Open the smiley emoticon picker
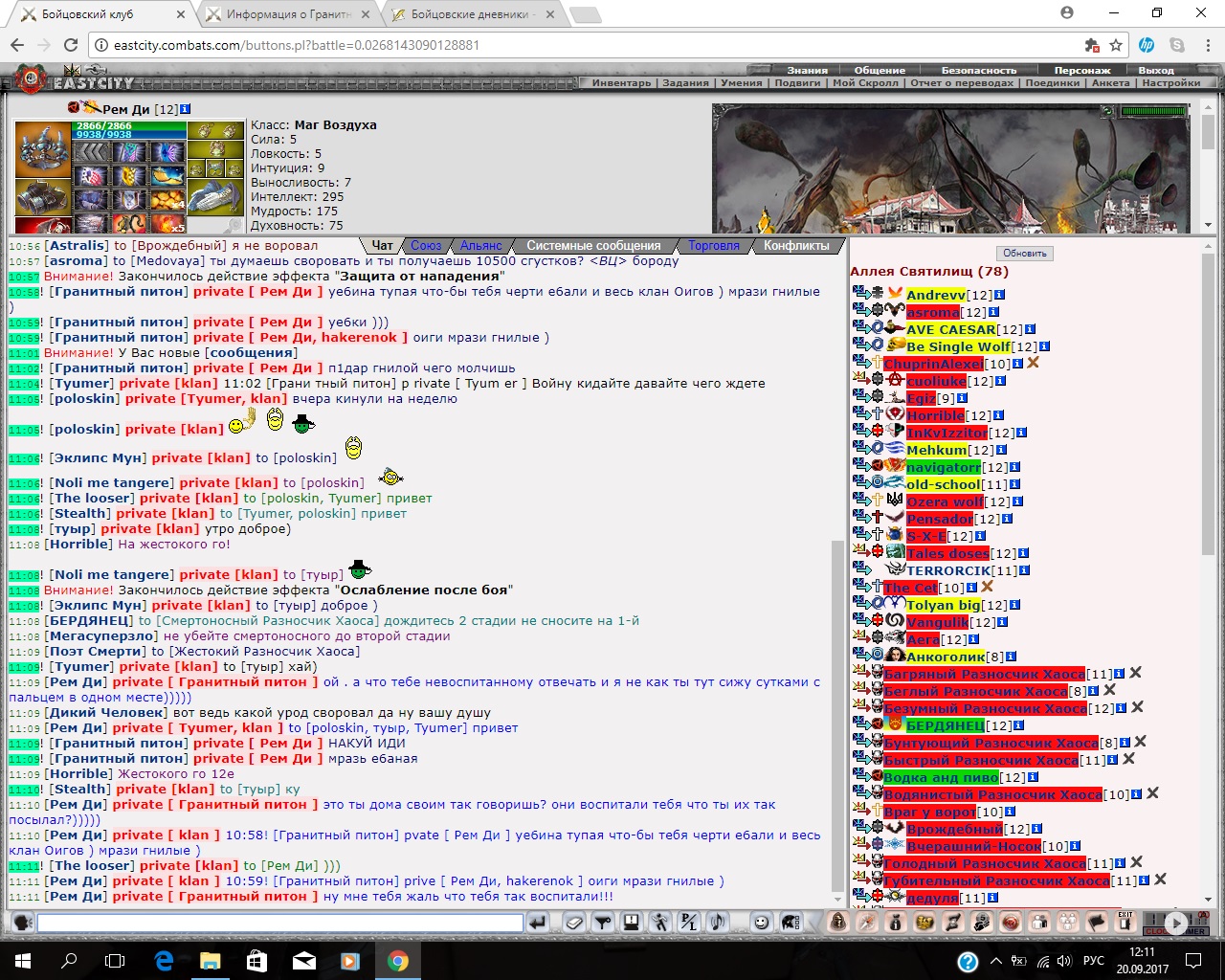1225x980 pixels. (x=761, y=924)
